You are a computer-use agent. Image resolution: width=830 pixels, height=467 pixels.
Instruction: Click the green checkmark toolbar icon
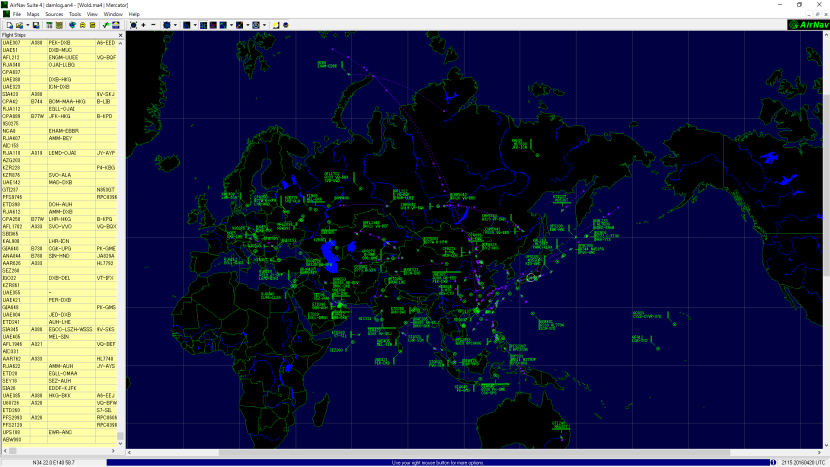(105, 24)
